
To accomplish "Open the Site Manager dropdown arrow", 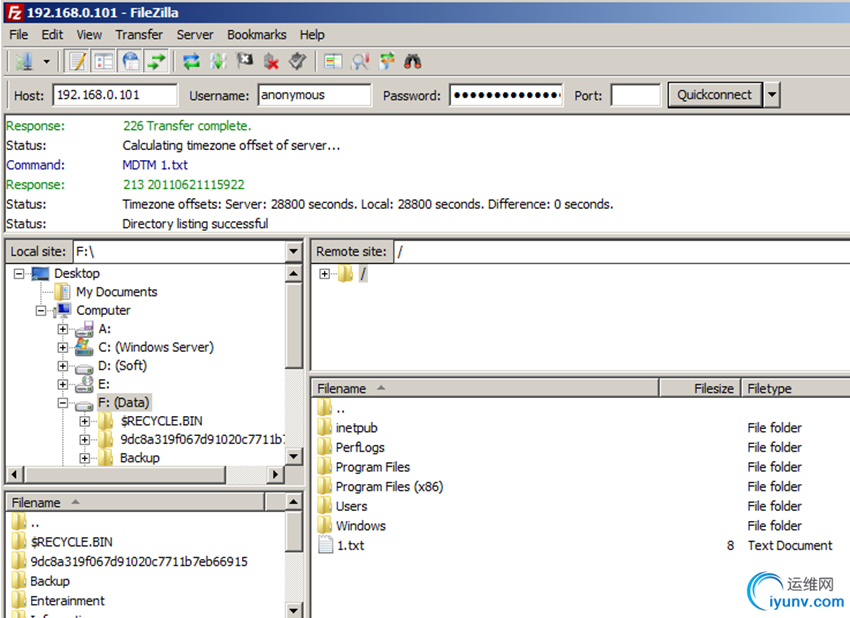I will (47, 61).
